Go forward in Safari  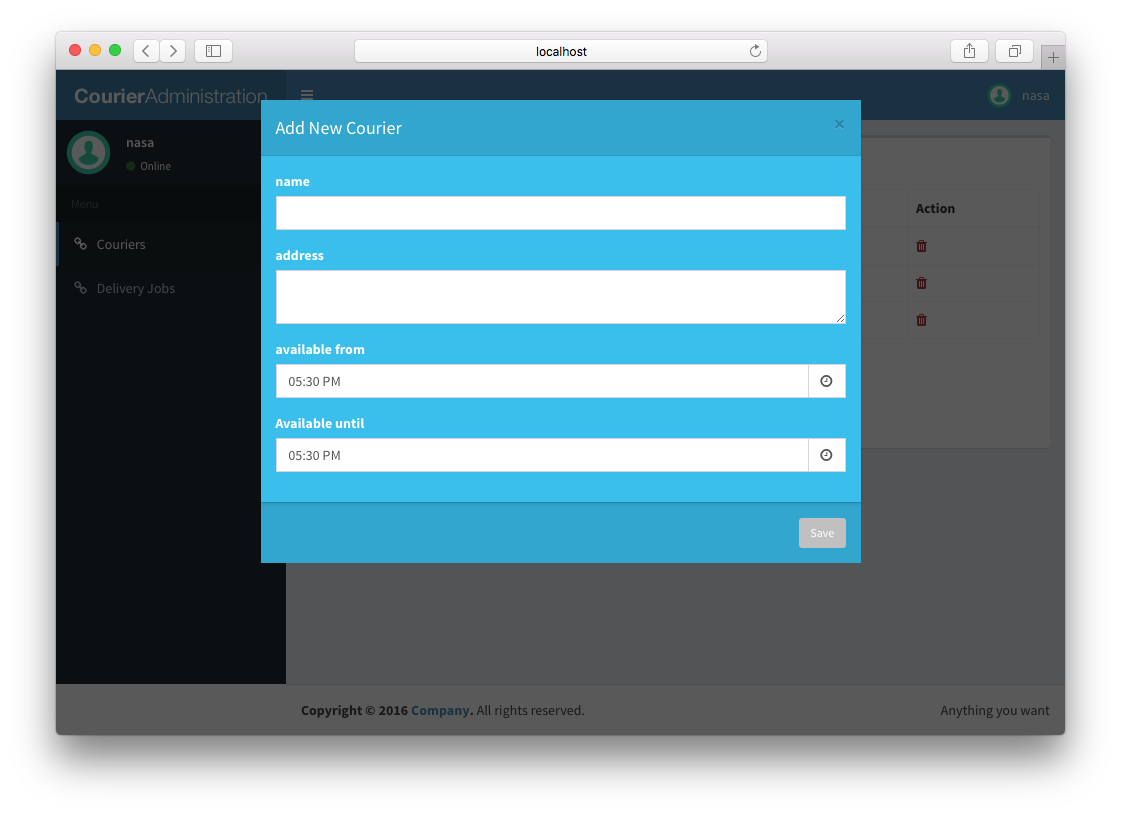[173, 51]
